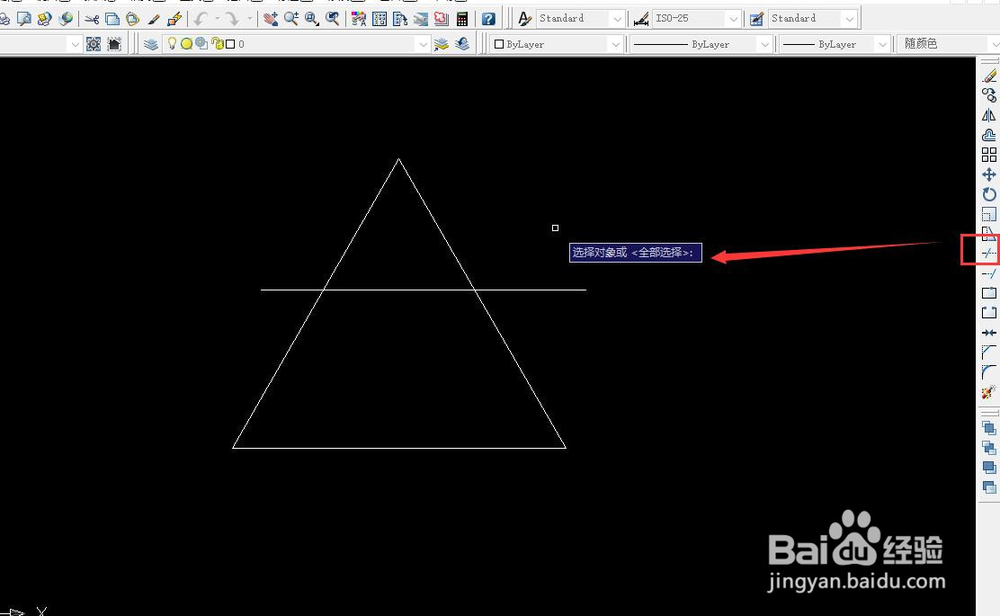Select the Copy Object tool in Modify toolbar
The image size is (1000, 616).
tap(989, 96)
